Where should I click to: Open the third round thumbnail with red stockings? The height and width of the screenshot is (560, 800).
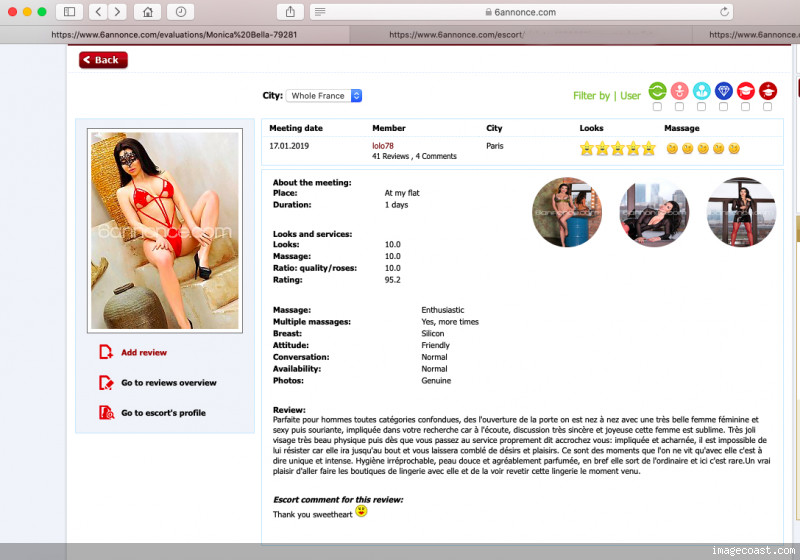(741, 212)
